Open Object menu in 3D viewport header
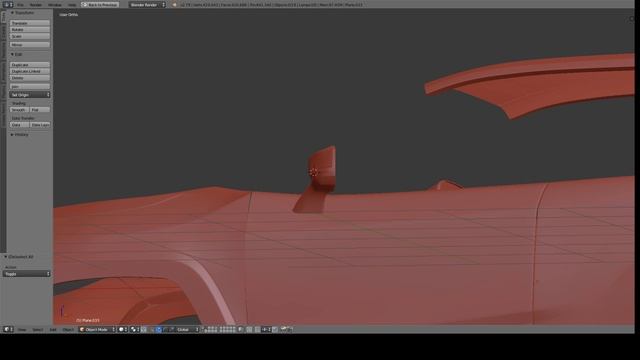Viewport: 640px width, 360px height. click(68, 329)
